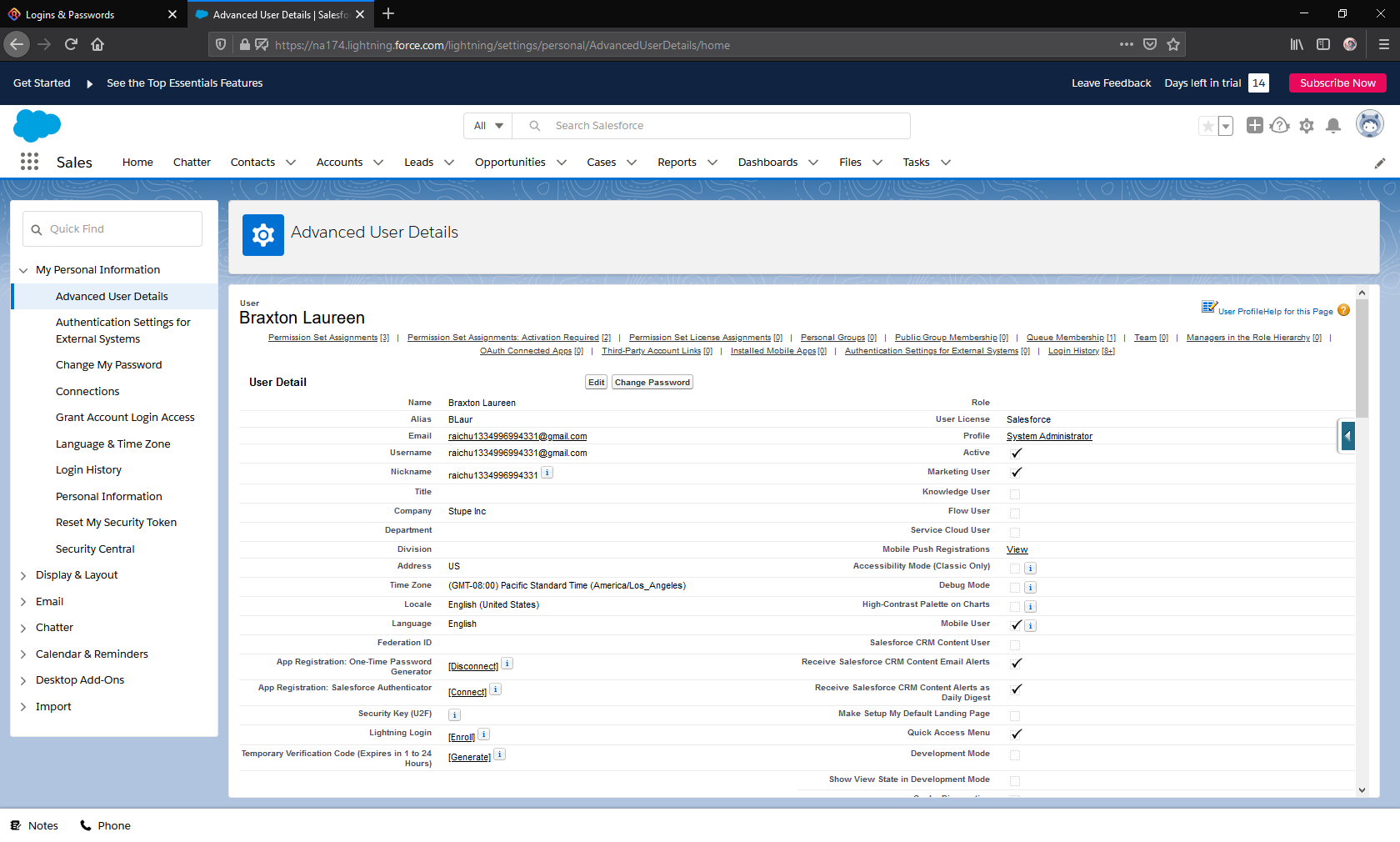
Task: Open Reset My Security Token in sidebar
Action: pos(116,523)
